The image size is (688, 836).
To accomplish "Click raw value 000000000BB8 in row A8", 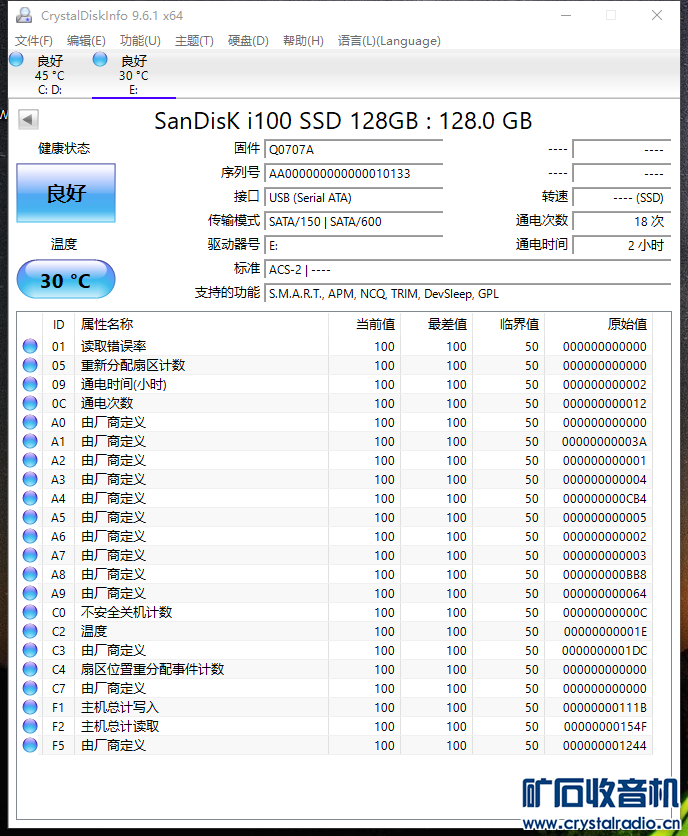I will point(604,575).
